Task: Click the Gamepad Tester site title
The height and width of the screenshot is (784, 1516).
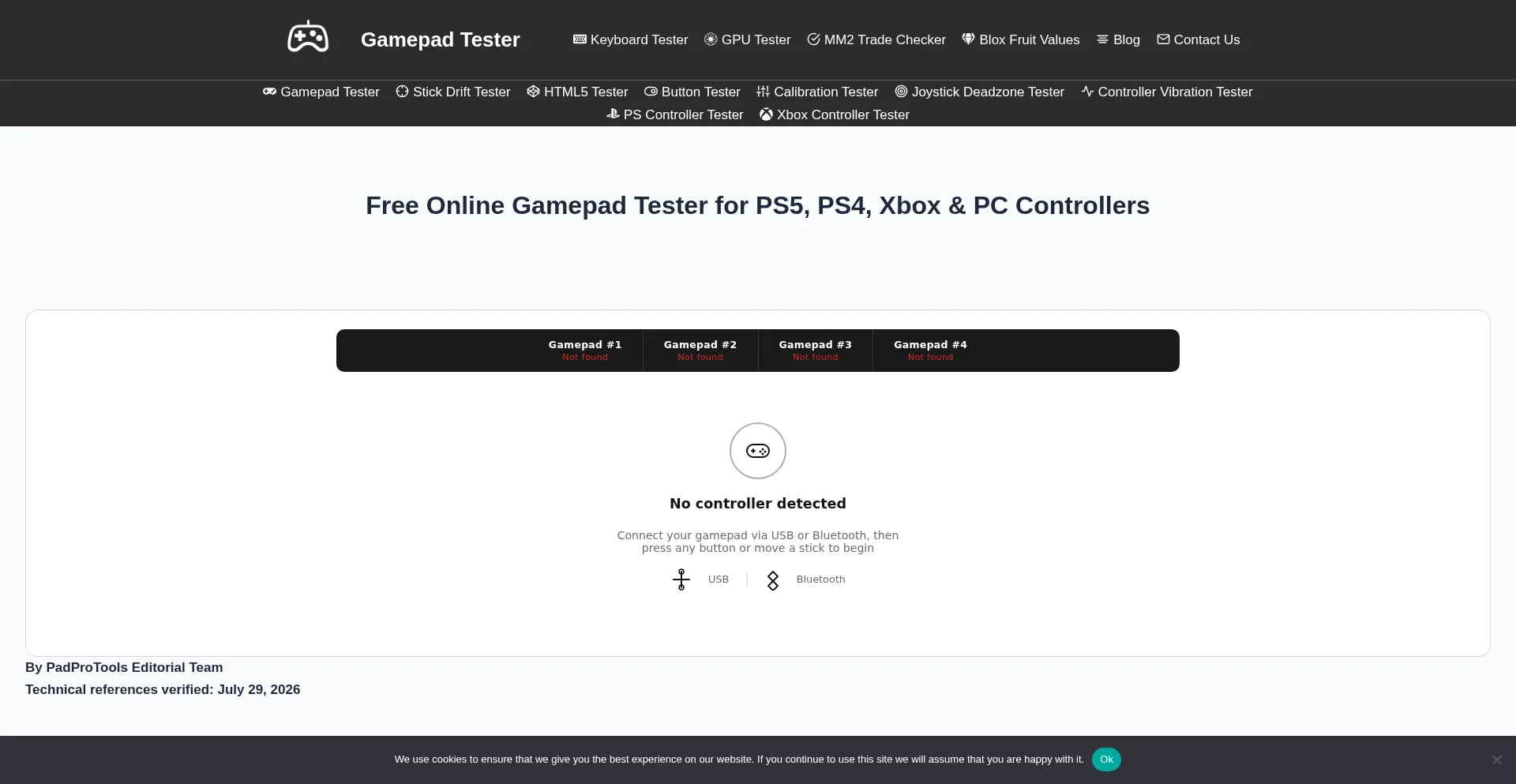Action: [441, 39]
